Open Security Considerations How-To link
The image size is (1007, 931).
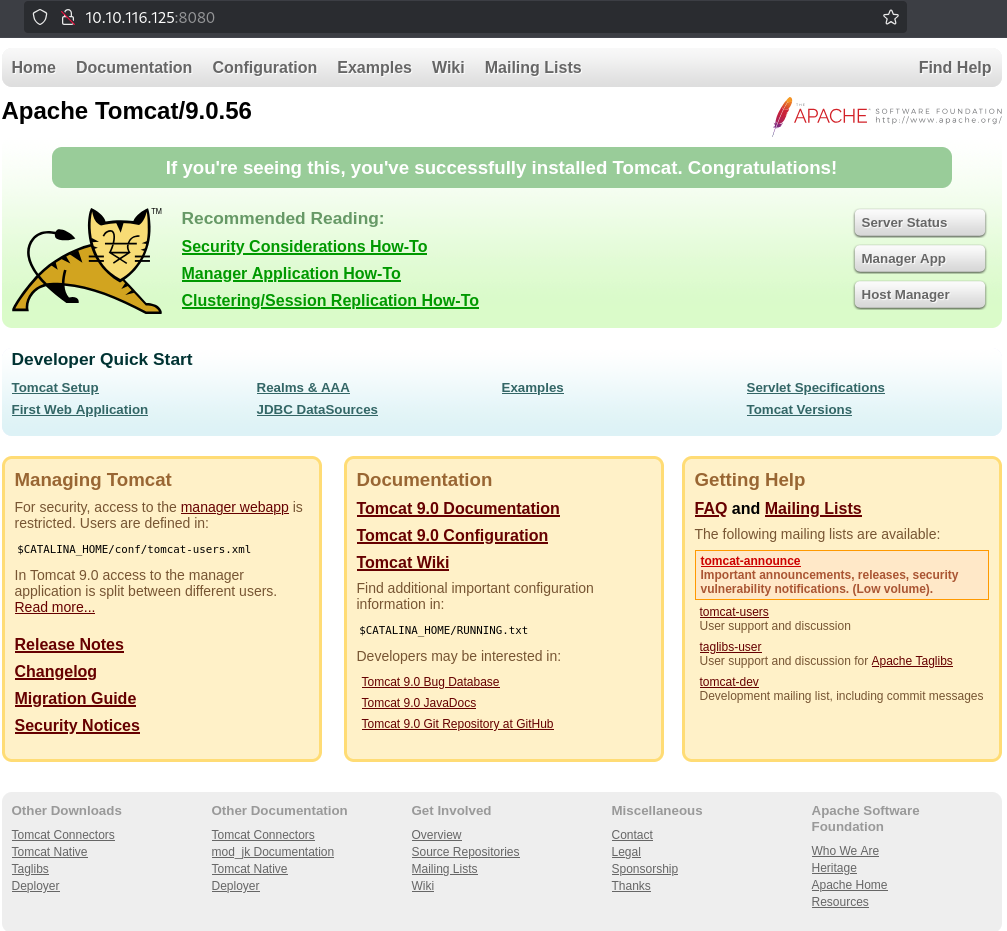[x=304, y=247]
